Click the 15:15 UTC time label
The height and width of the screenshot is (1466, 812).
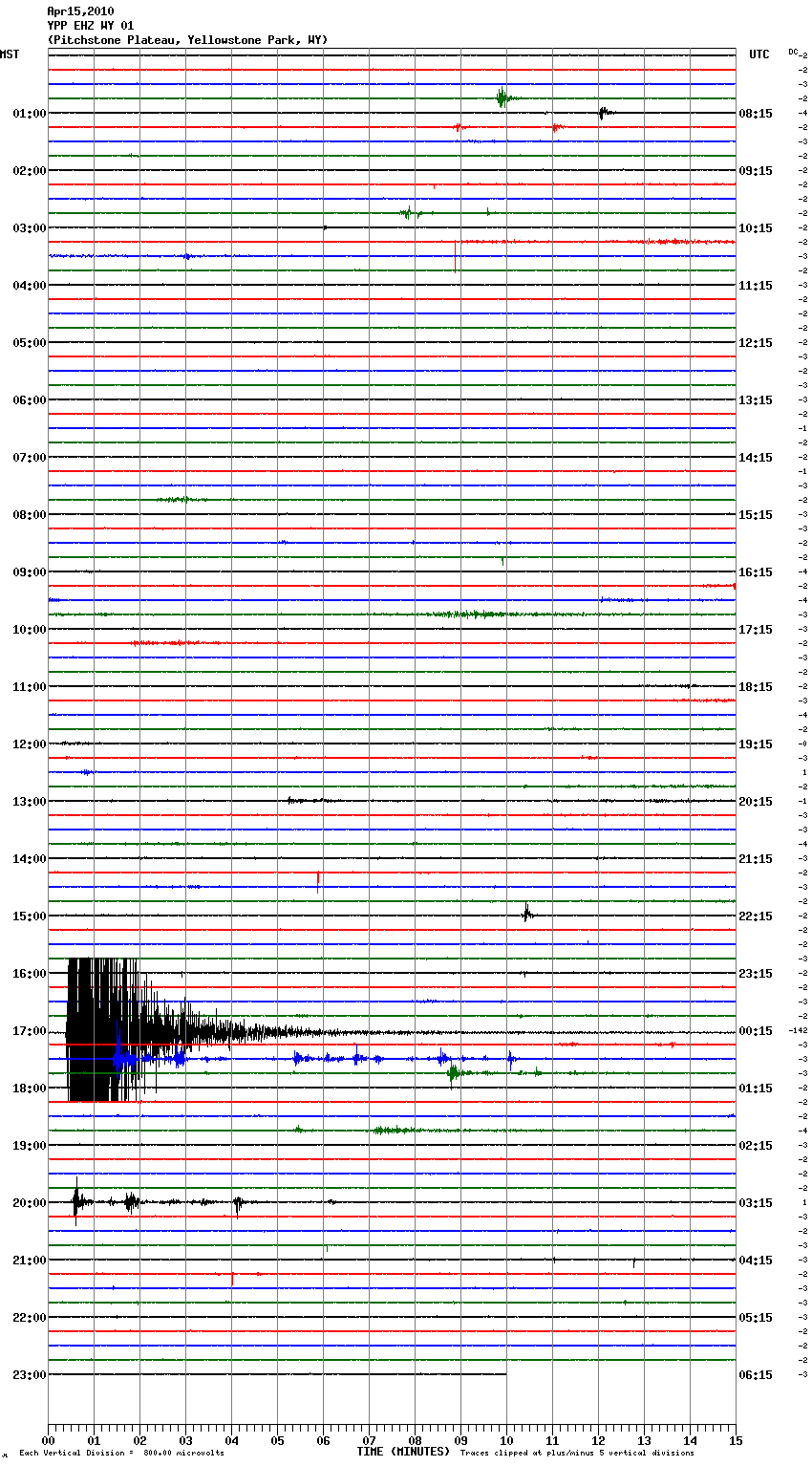[x=756, y=515]
